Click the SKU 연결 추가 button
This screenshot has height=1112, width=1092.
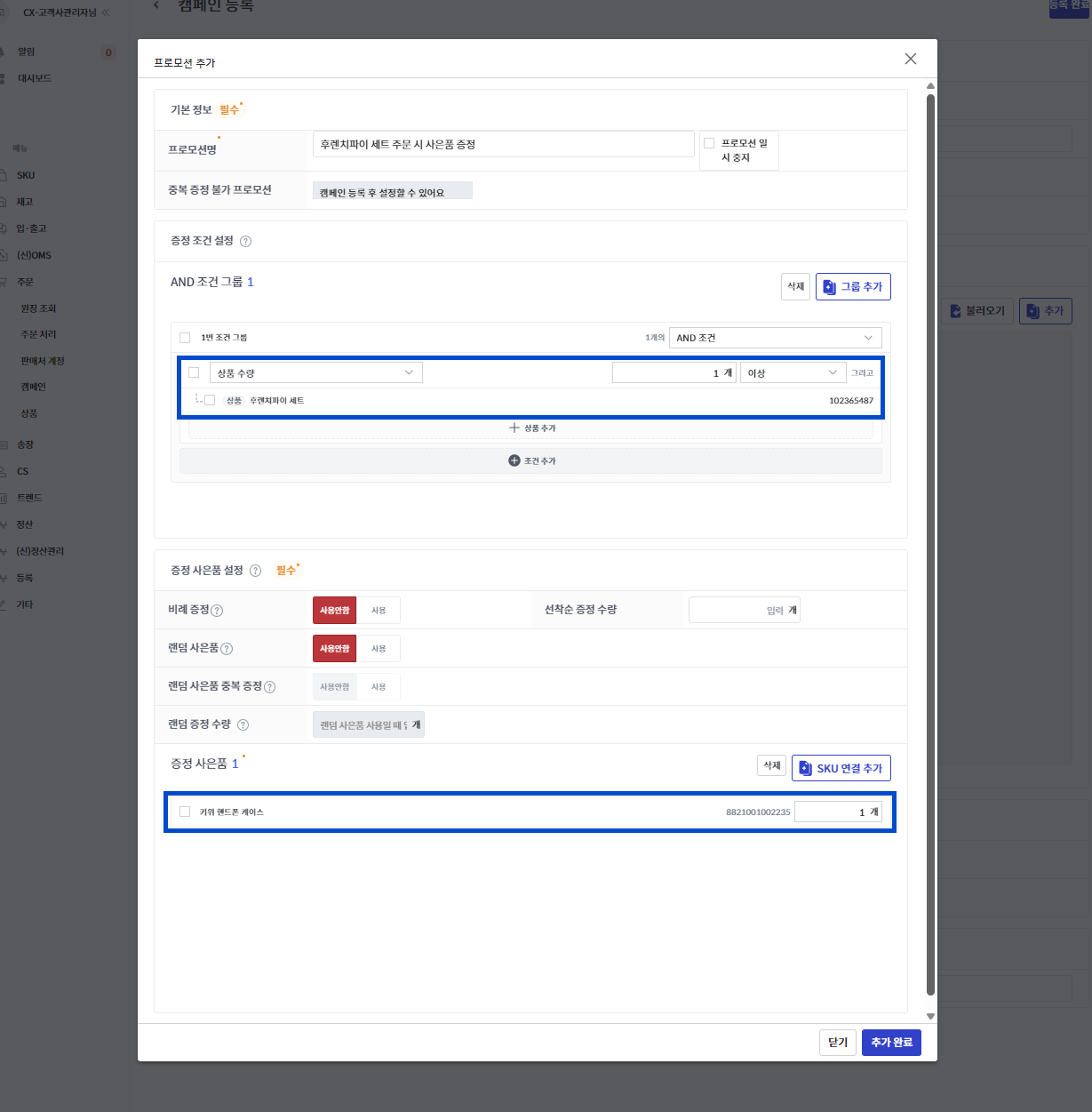[841, 768]
